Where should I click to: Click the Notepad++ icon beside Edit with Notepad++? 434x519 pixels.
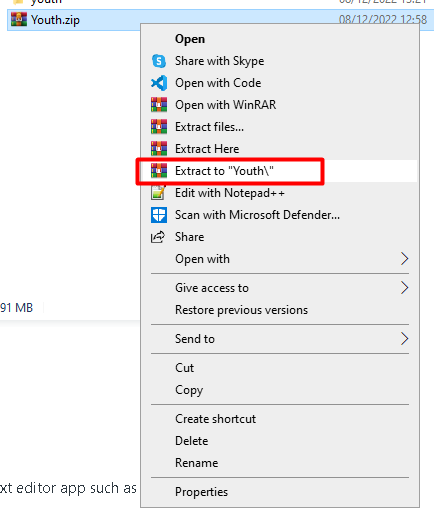(x=158, y=193)
